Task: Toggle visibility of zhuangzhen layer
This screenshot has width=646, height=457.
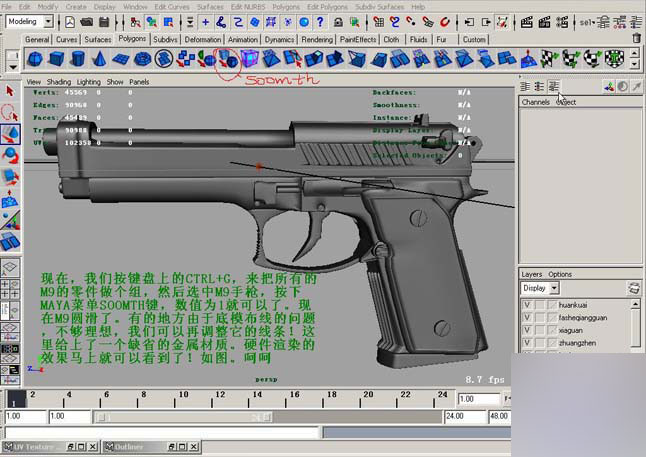Action: tap(527, 342)
